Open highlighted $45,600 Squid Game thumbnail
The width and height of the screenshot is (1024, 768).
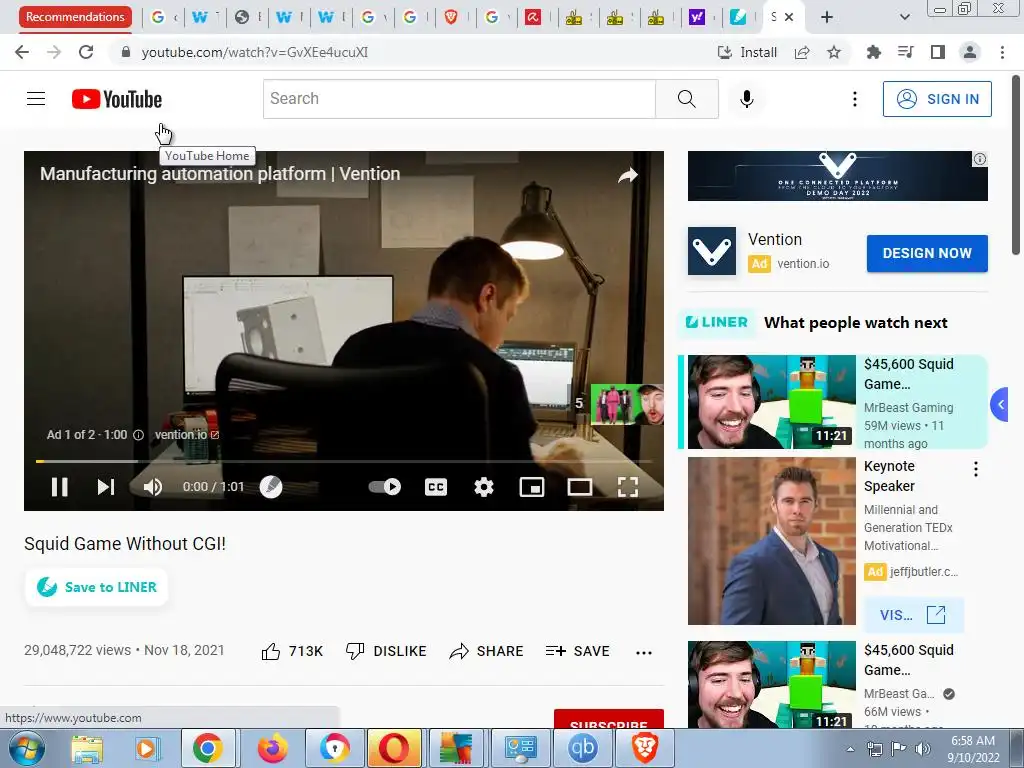(771, 402)
